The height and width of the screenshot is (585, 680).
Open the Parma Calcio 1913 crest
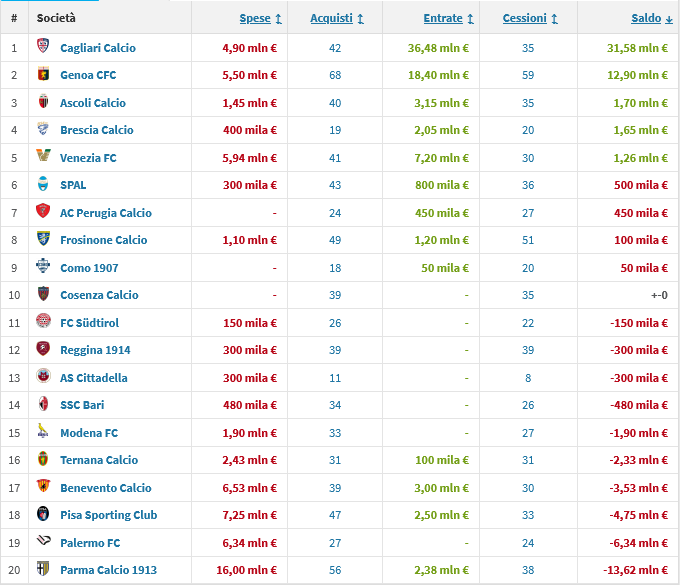click(43, 569)
